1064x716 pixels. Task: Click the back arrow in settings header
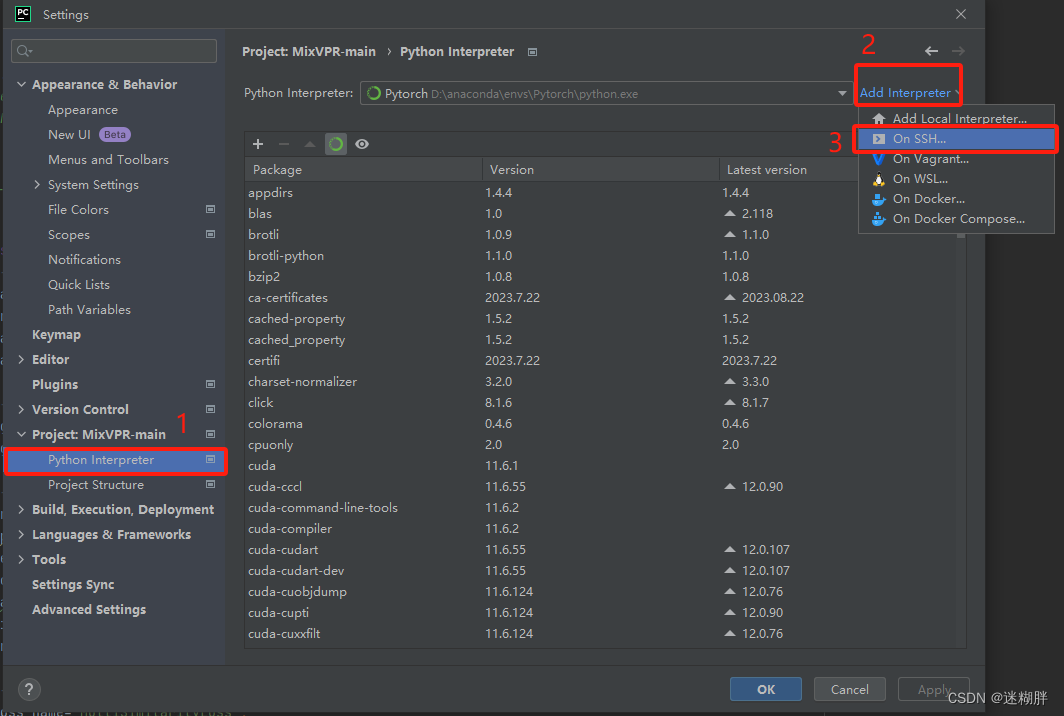tap(932, 51)
